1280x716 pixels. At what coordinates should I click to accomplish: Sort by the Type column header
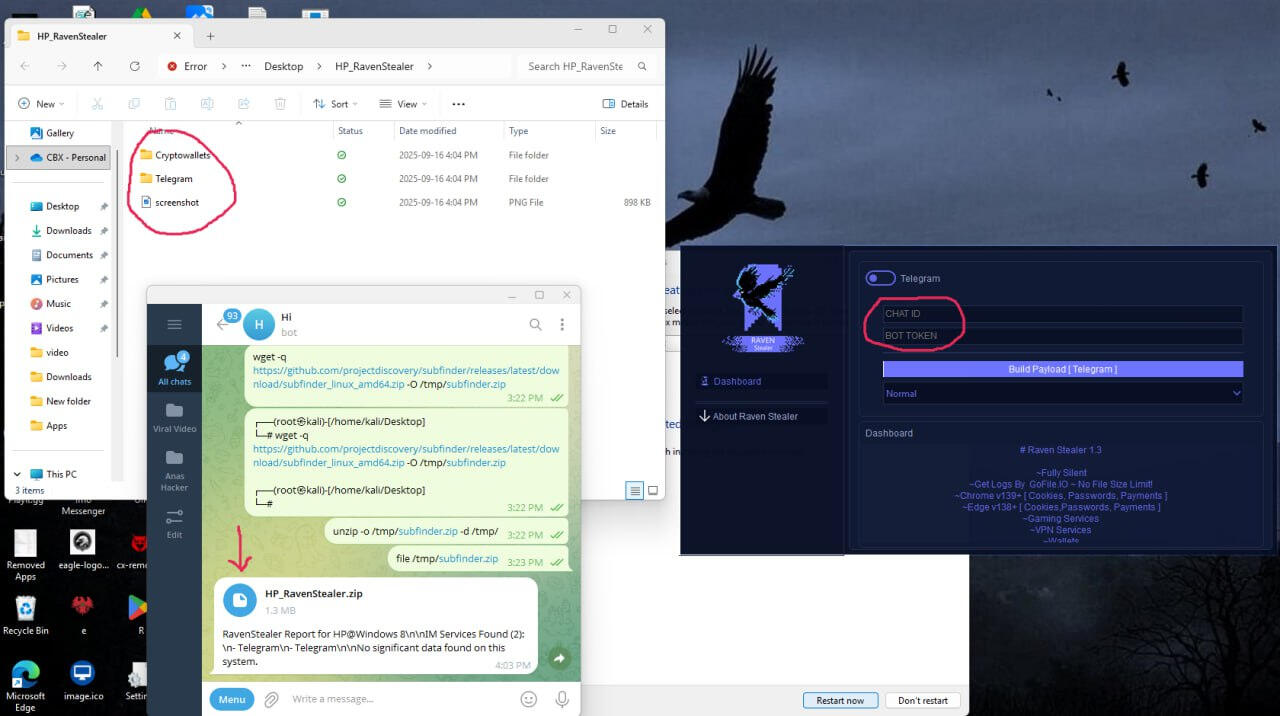[x=518, y=131]
